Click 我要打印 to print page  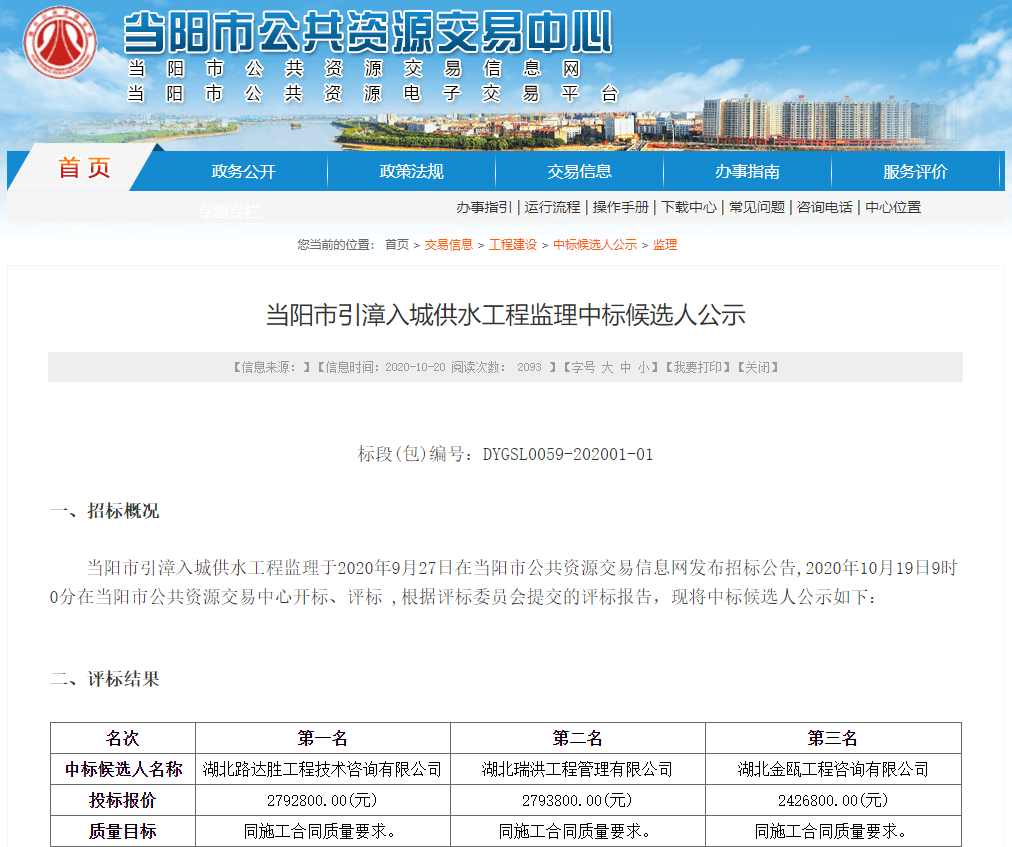pos(696,368)
